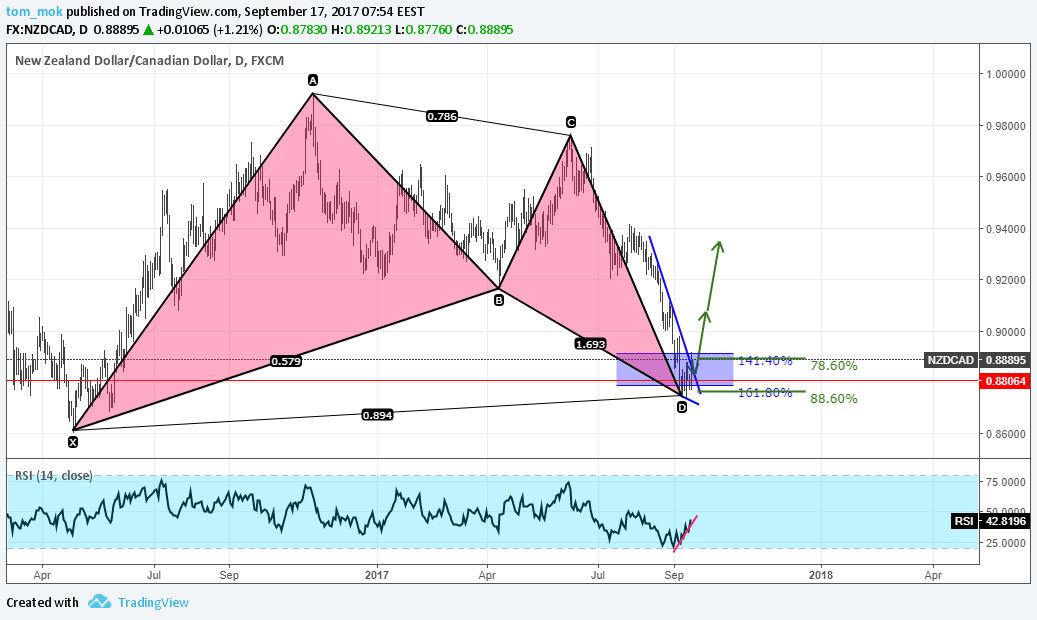
Task: Open the TradingView link at bottom
Action: (153, 602)
